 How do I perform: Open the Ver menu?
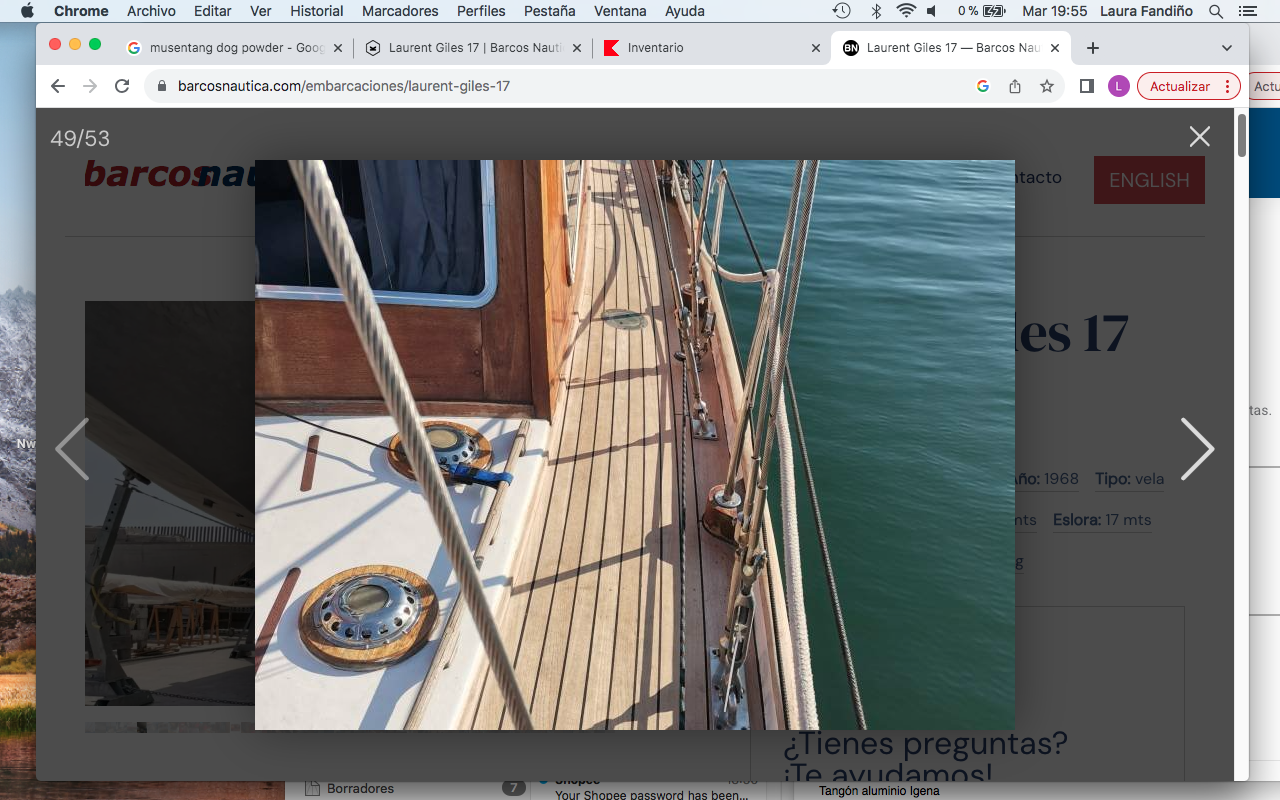[x=261, y=11]
